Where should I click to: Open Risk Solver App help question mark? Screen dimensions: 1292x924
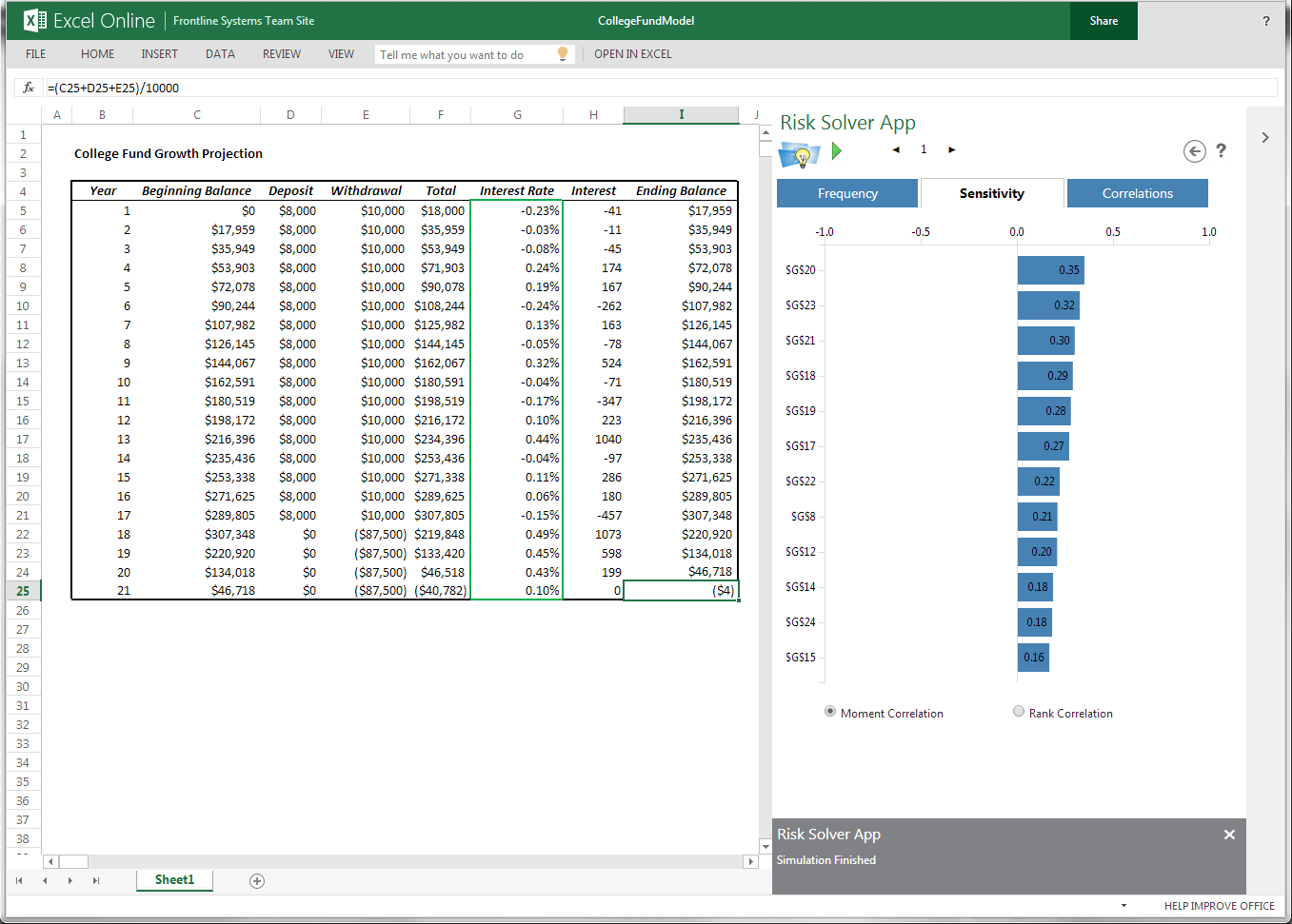[1221, 150]
